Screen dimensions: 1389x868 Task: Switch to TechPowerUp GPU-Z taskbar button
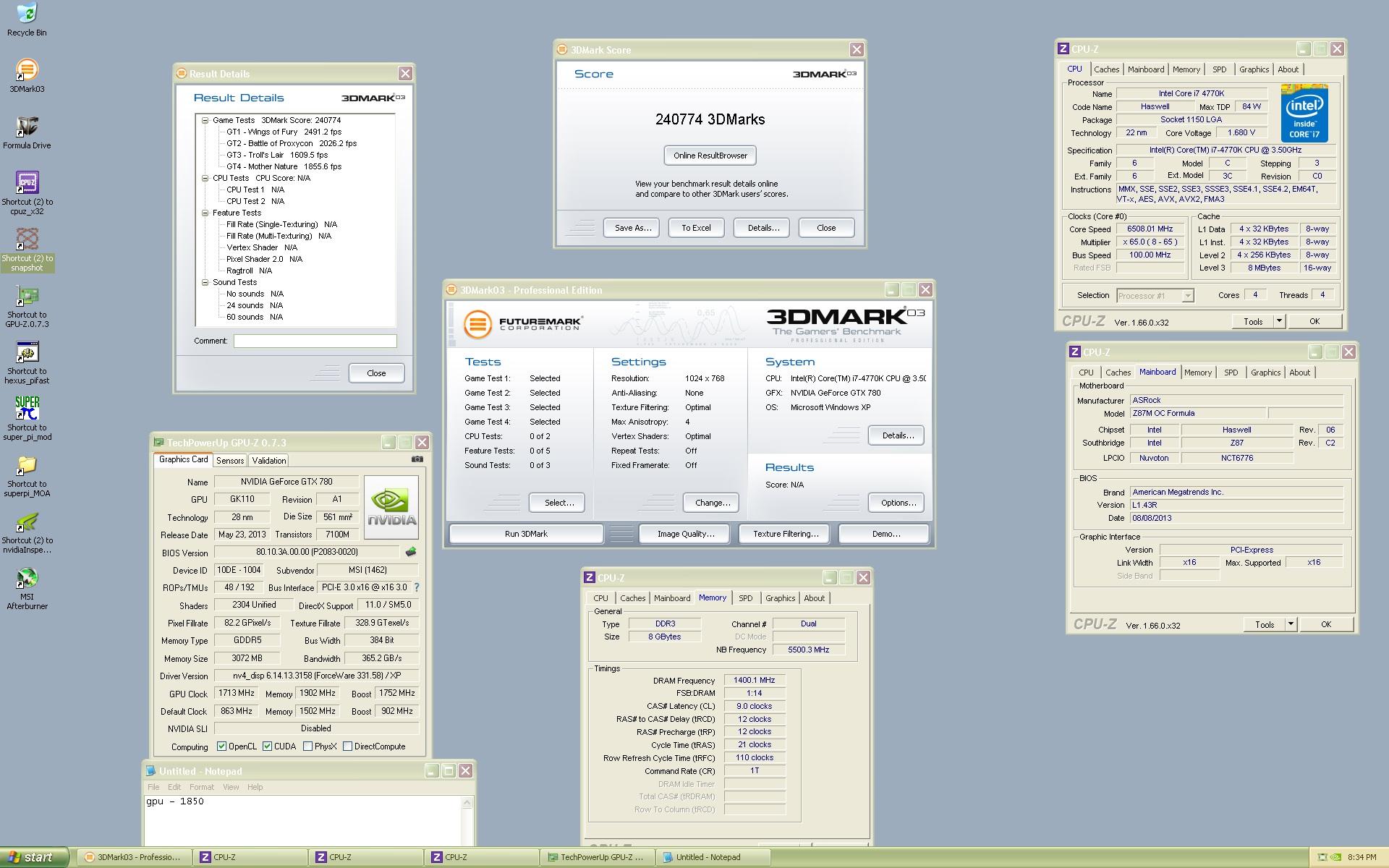[x=597, y=857]
